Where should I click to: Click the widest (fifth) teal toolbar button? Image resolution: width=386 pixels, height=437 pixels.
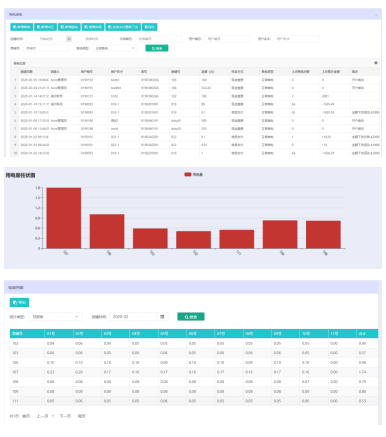[123, 27]
